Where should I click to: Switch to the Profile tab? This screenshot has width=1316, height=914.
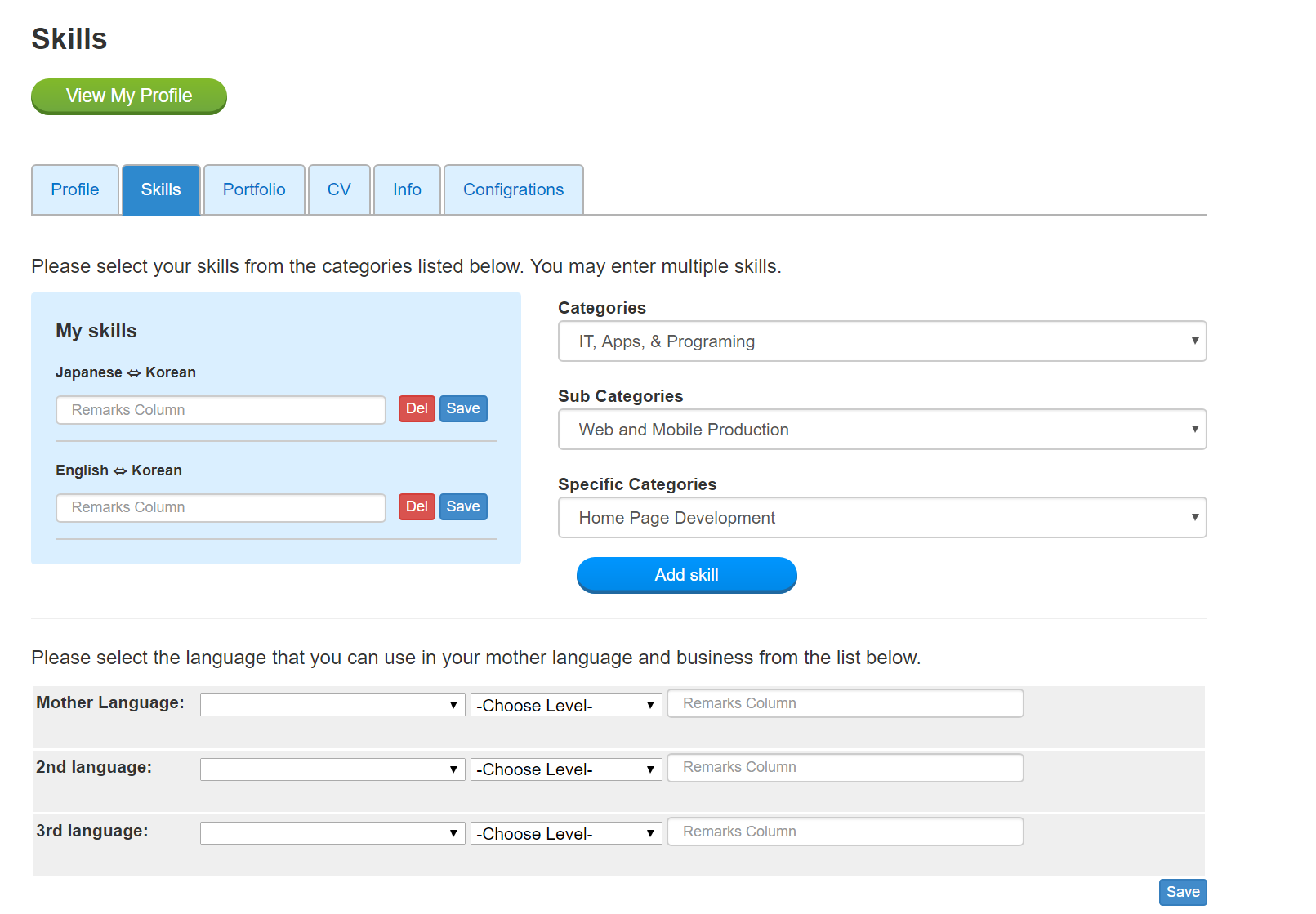pos(75,189)
